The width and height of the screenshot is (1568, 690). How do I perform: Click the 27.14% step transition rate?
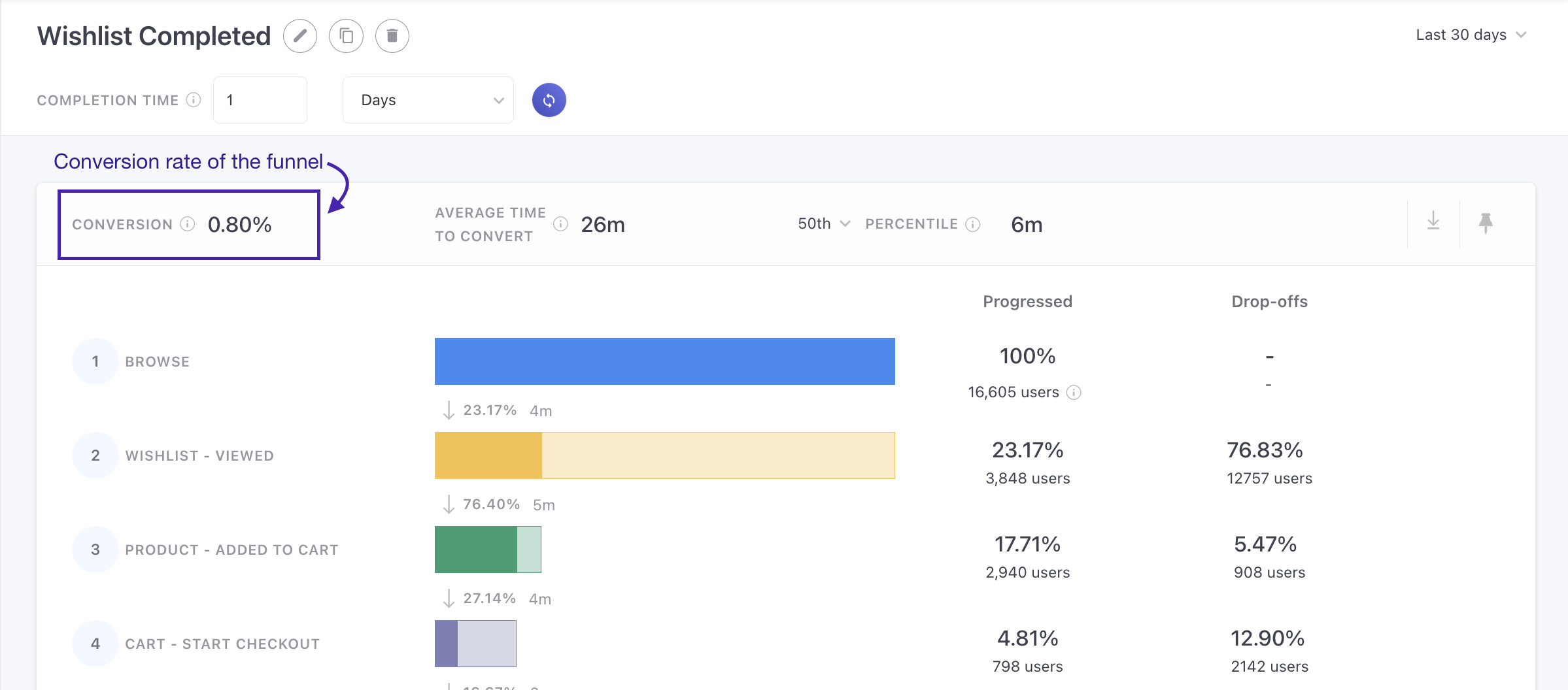click(490, 599)
